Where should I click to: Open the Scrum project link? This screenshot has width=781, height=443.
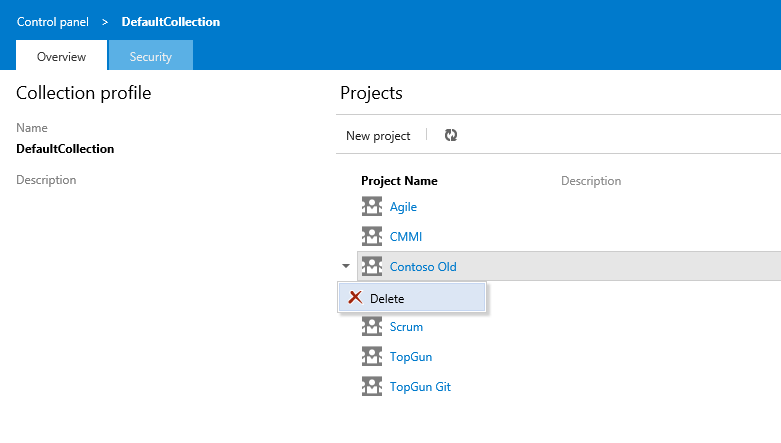[406, 327]
